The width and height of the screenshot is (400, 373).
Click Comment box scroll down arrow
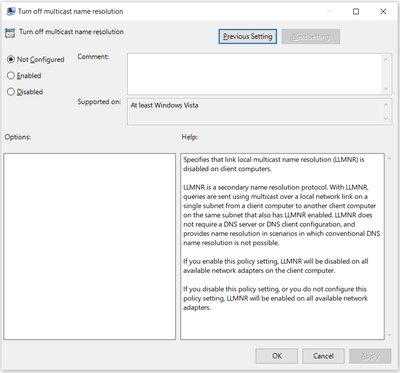point(386,89)
